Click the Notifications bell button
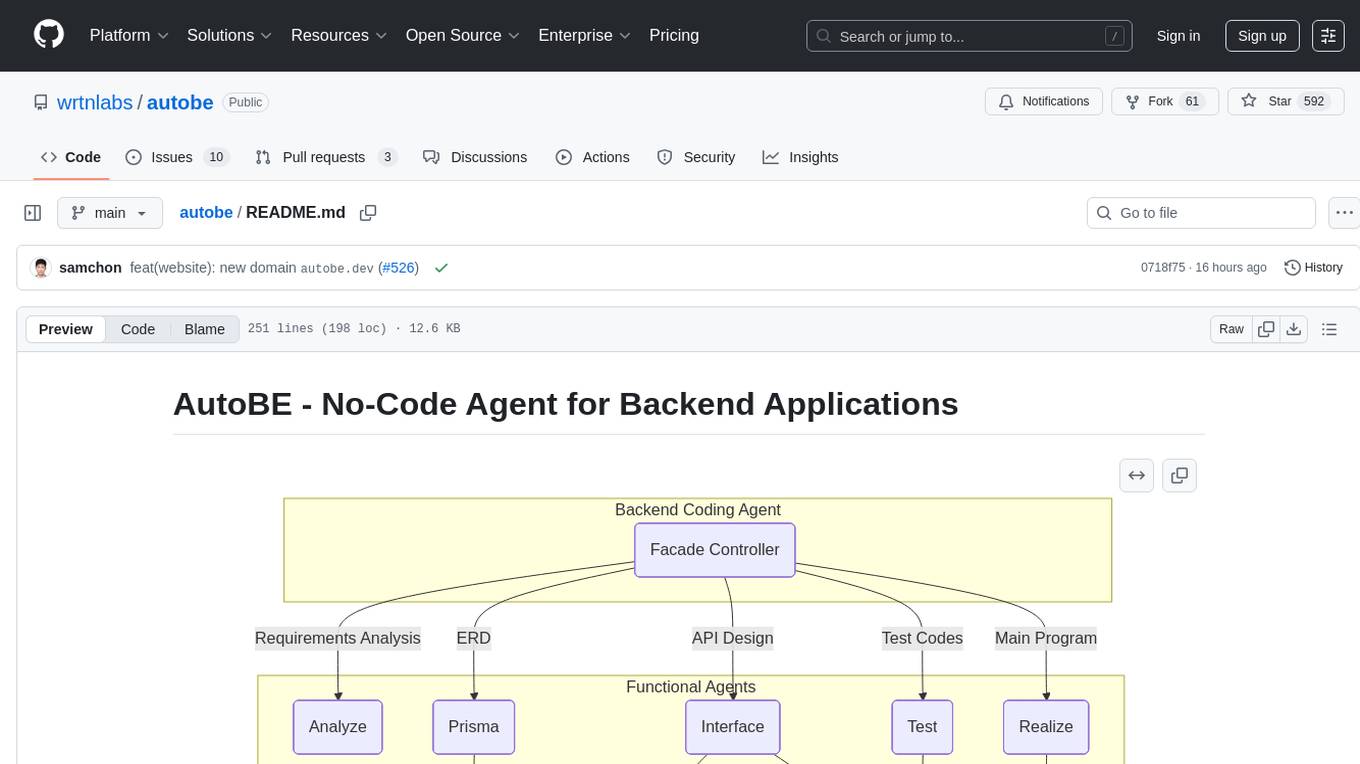Image resolution: width=1360 pixels, height=764 pixels. pos(1044,102)
